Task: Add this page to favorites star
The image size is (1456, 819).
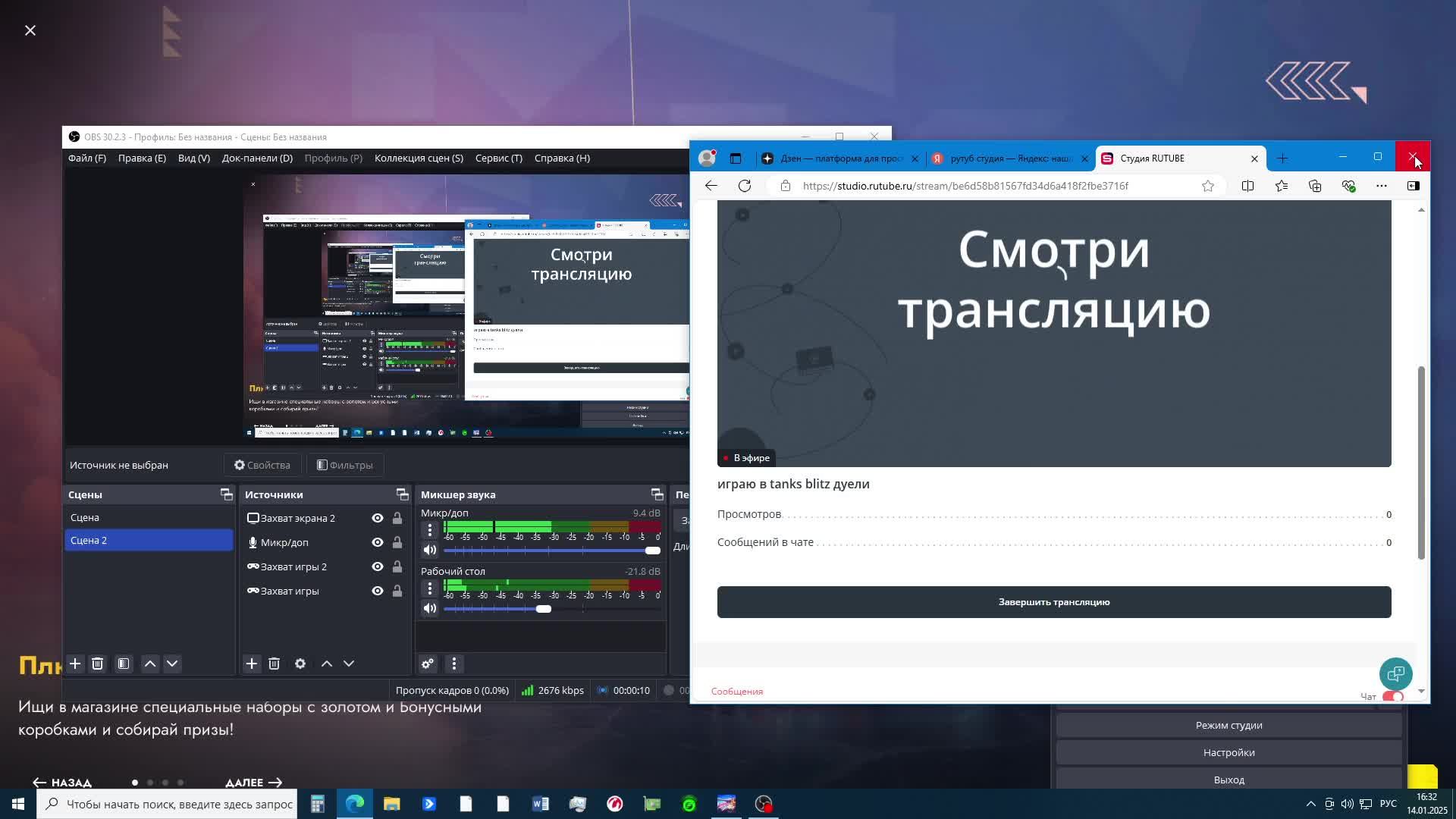Action: (1208, 186)
